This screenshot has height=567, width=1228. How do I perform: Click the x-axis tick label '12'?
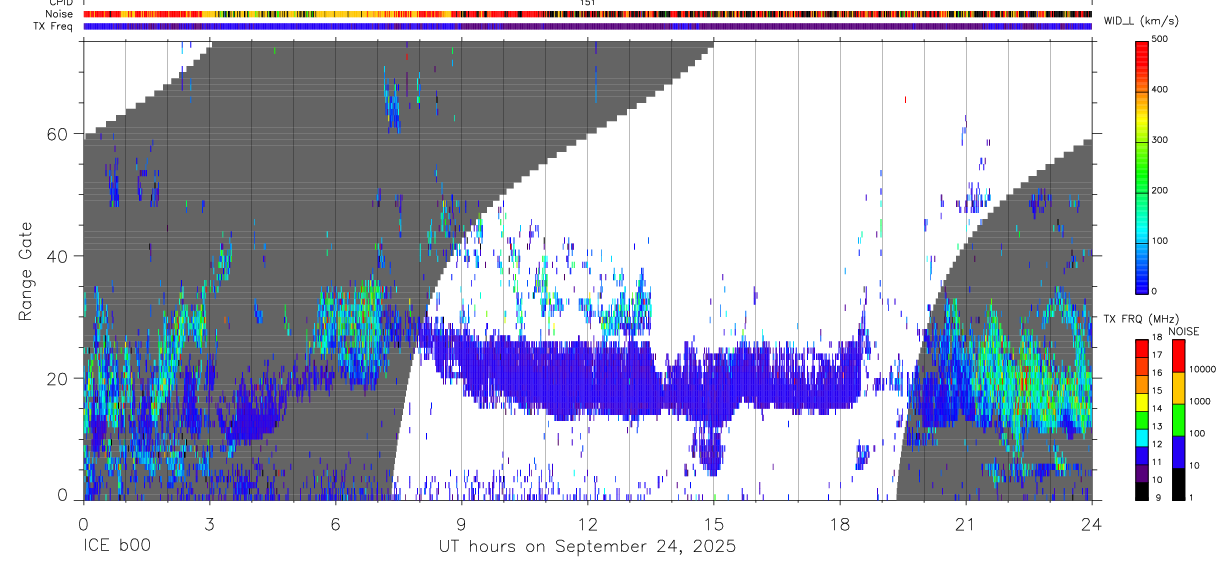coord(587,523)
